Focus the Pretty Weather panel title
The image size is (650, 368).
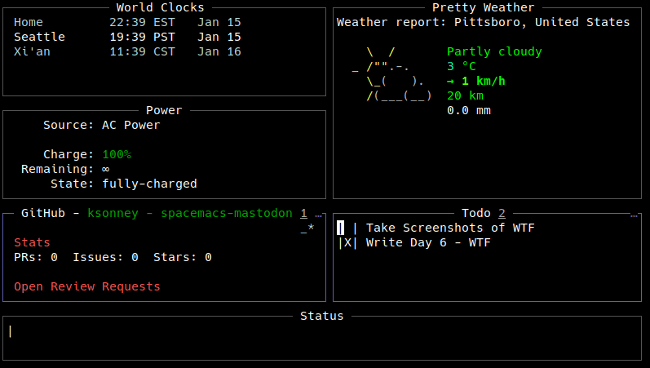tap(483, 7)
